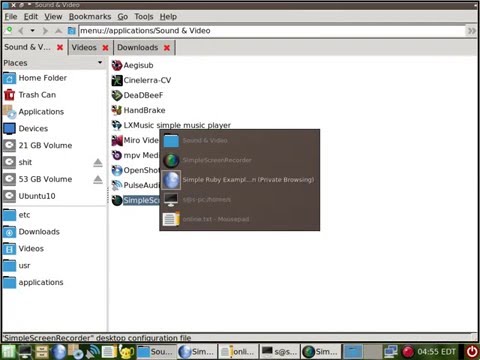The image size is (480, 360).
Task: Click the home folder icon beside address bar
Action: (71, 31)
